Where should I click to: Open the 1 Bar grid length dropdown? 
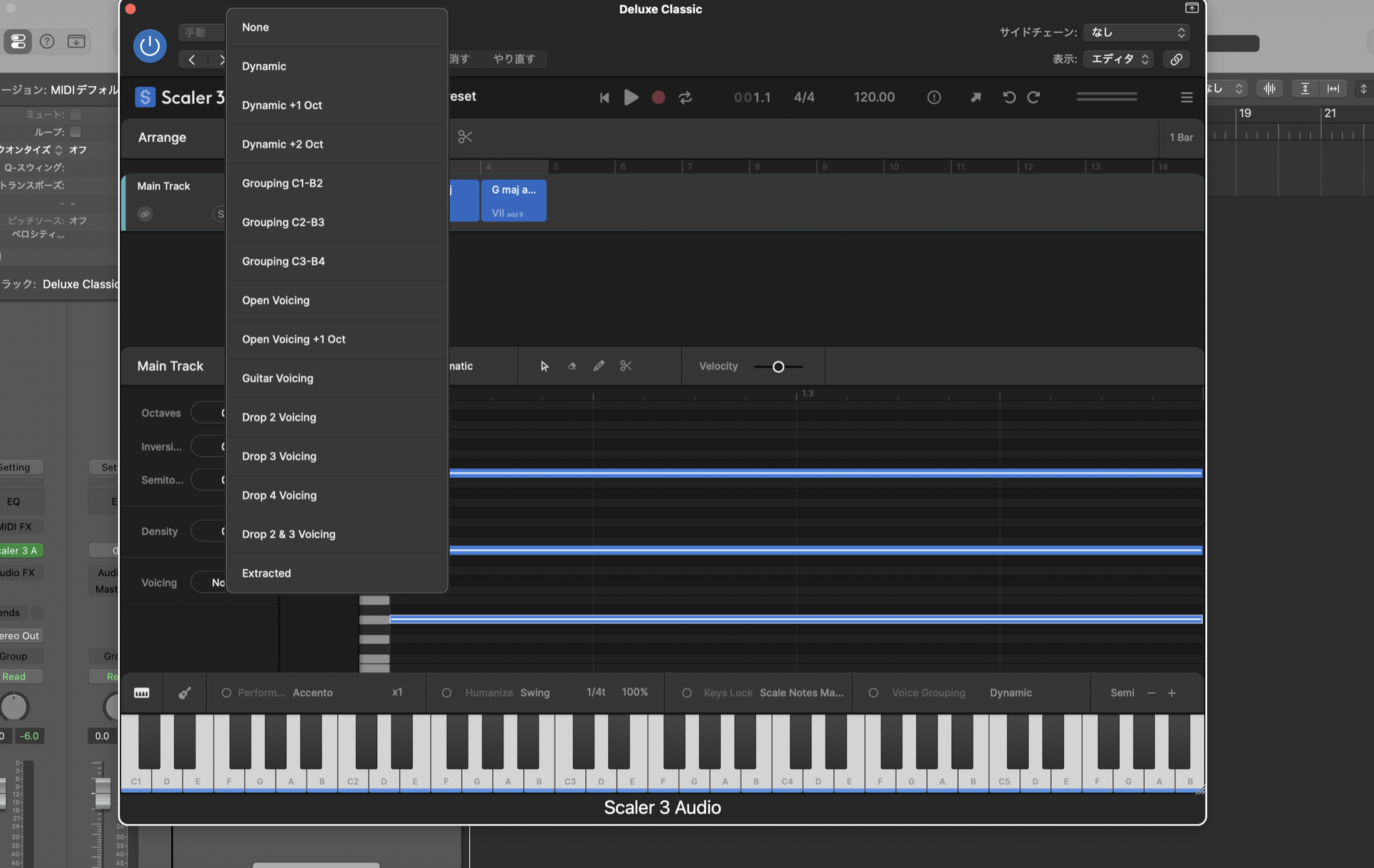tap(1181, 137)
